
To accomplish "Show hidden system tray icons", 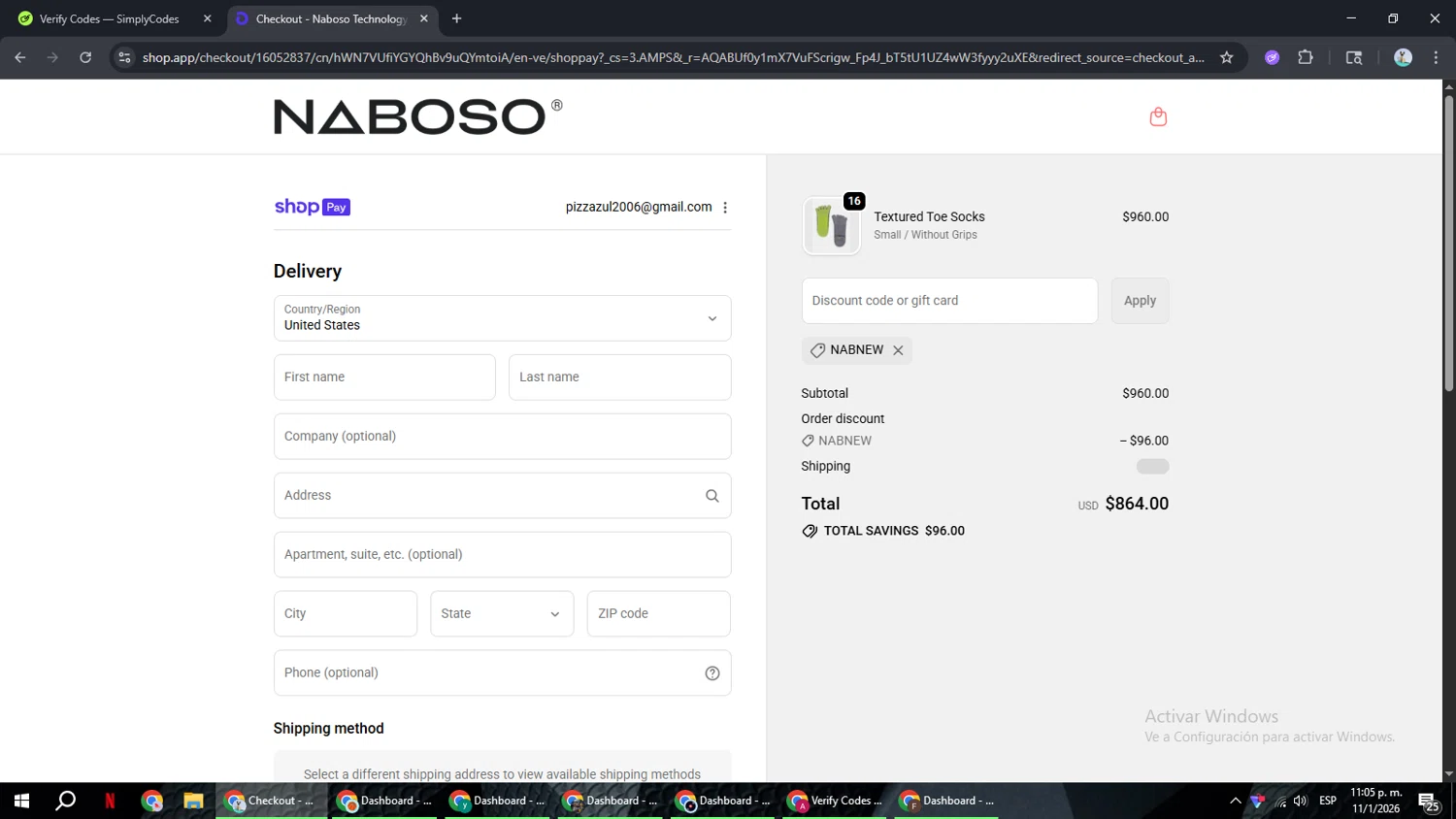I will pos(1235,801).
